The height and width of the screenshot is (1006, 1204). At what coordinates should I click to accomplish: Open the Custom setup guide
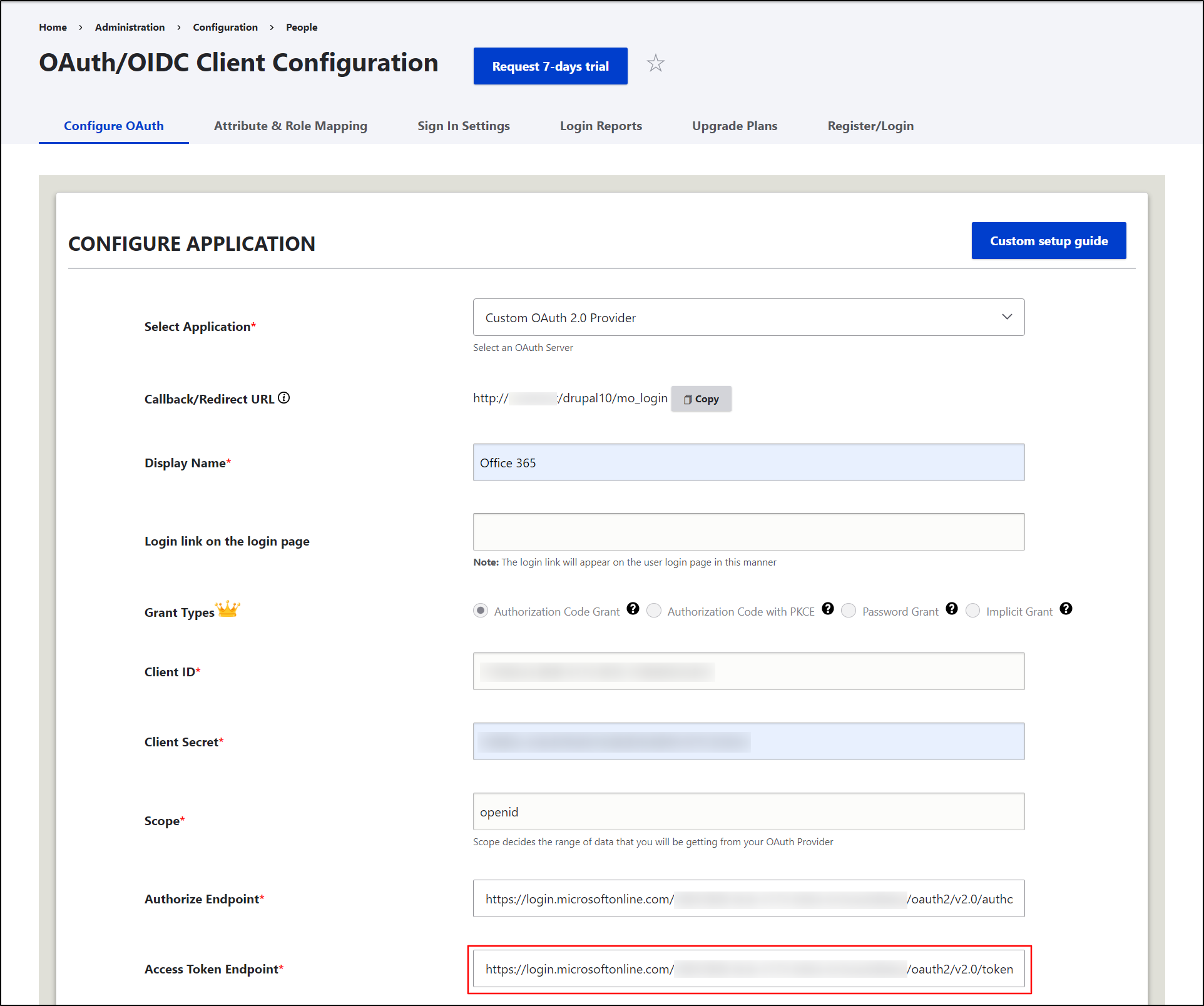(1048, 241)
